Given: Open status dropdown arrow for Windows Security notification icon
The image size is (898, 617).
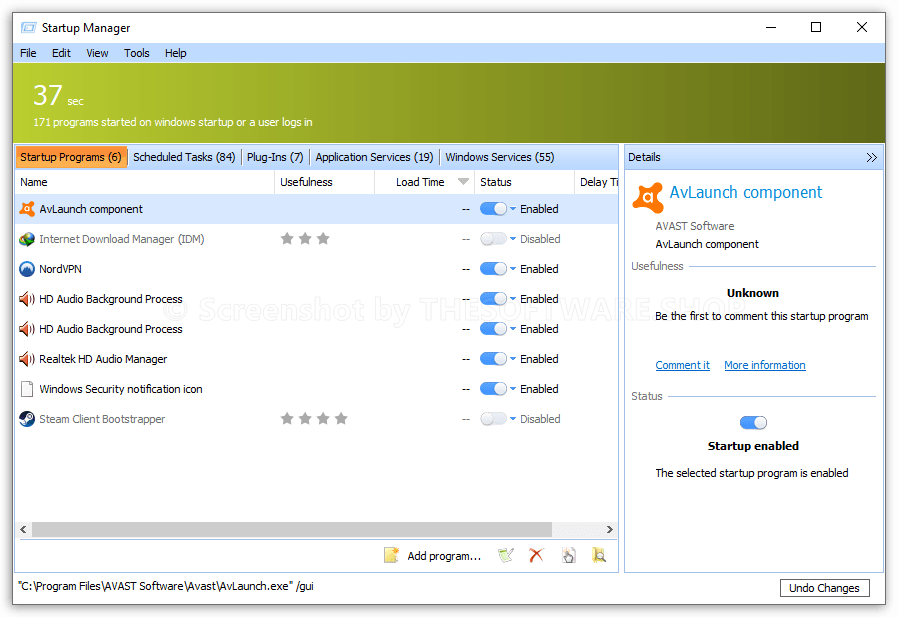Looking at the screenshot, I should pos(513,388).
